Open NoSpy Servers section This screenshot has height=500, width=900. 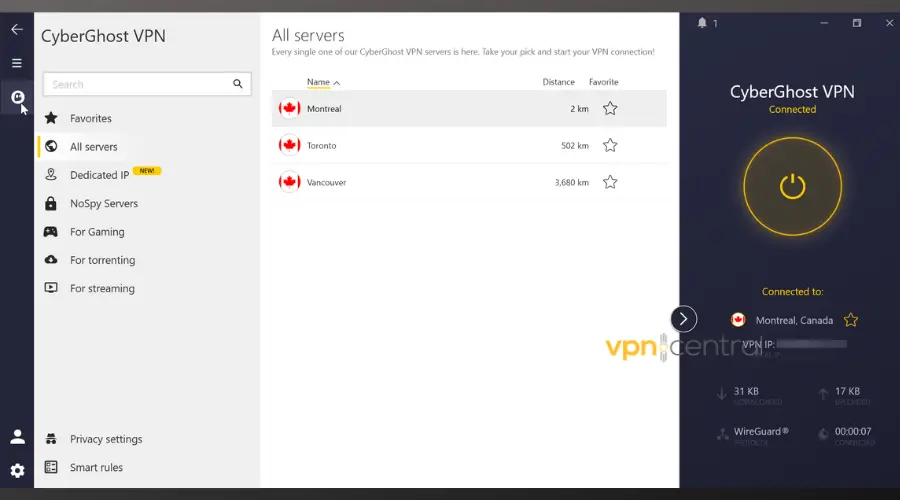coord(103,203)
